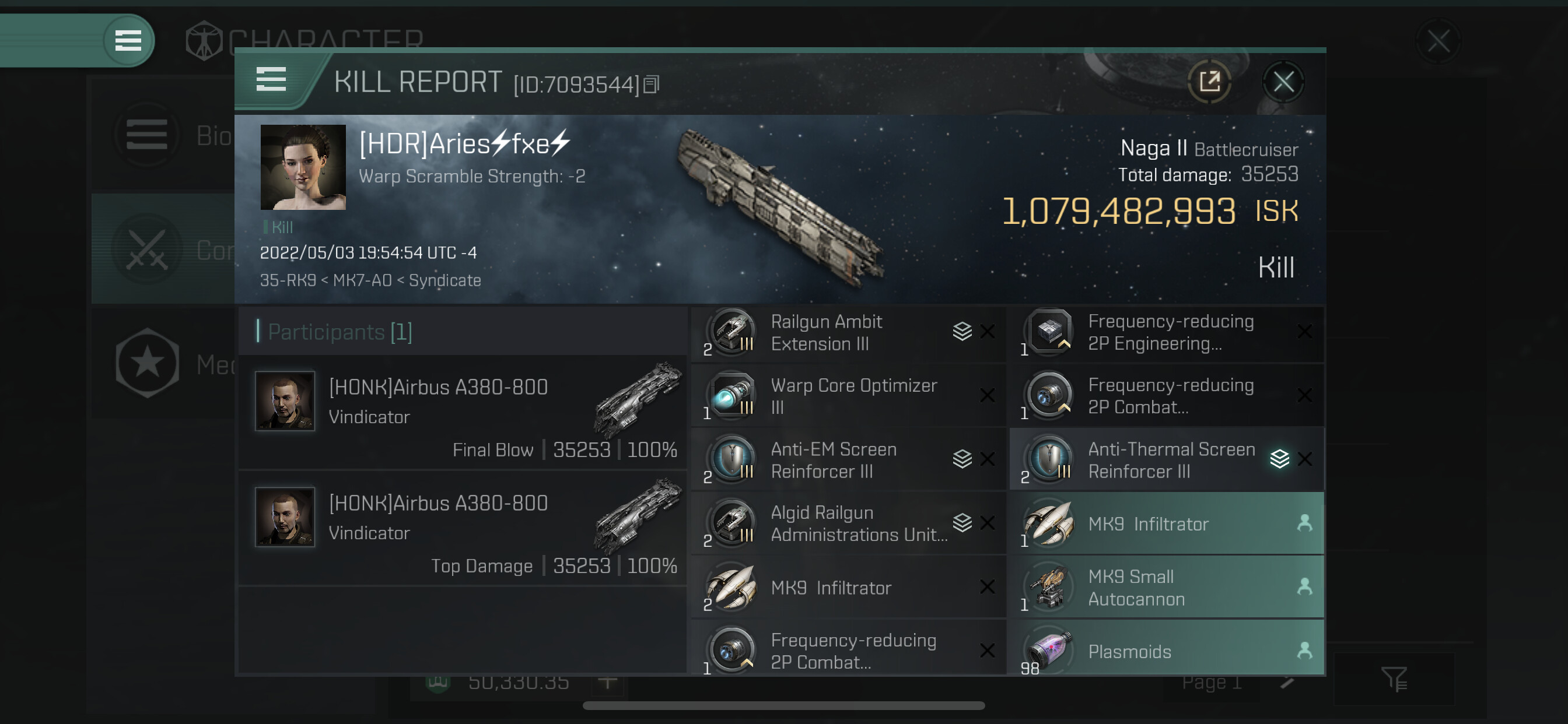Open the main menu button at top-left

pyautogui.click(x=128, y=41)
